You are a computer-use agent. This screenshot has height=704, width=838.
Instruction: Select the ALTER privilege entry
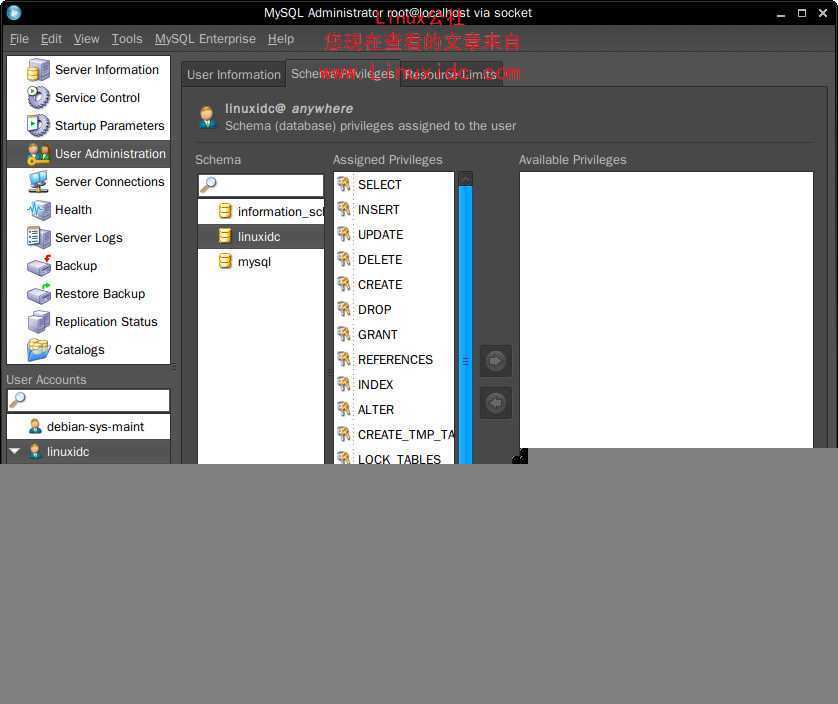pyautogui.click(x=394, y=409)
